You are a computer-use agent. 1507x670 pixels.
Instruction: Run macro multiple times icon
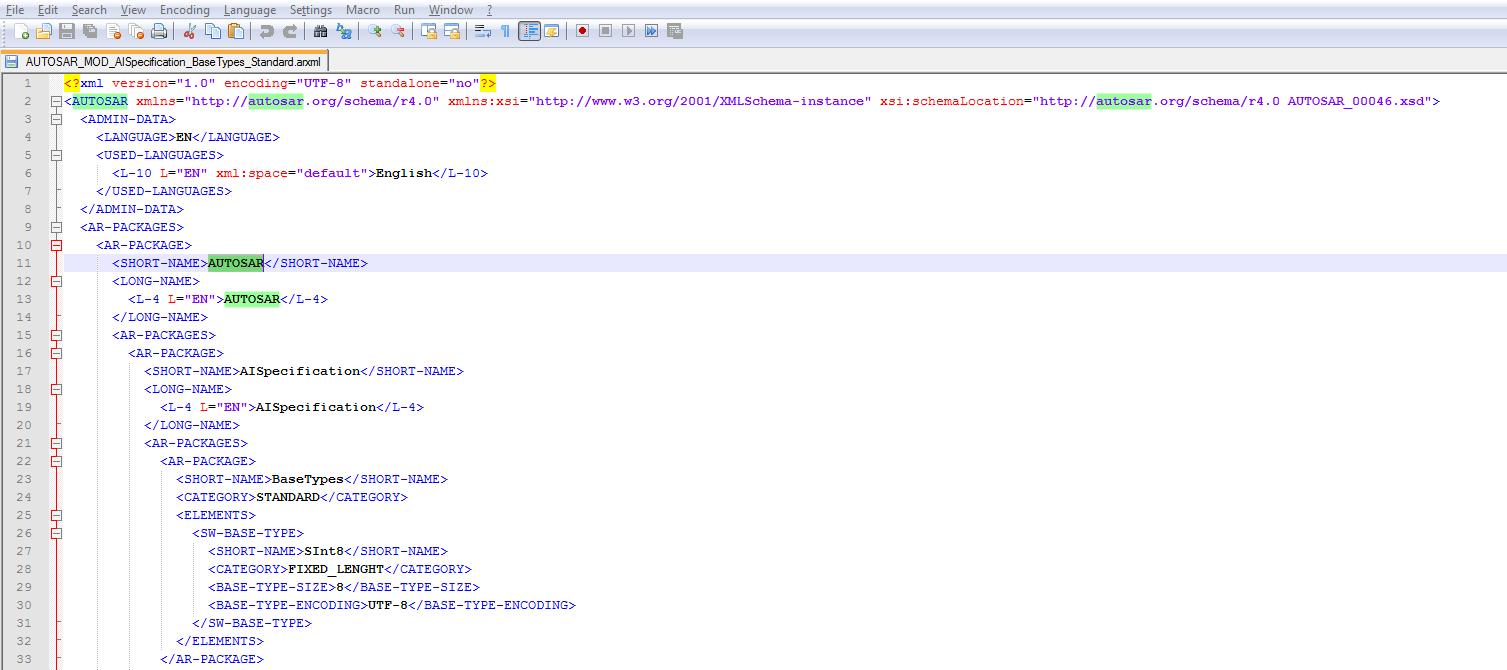click(651, 31)
